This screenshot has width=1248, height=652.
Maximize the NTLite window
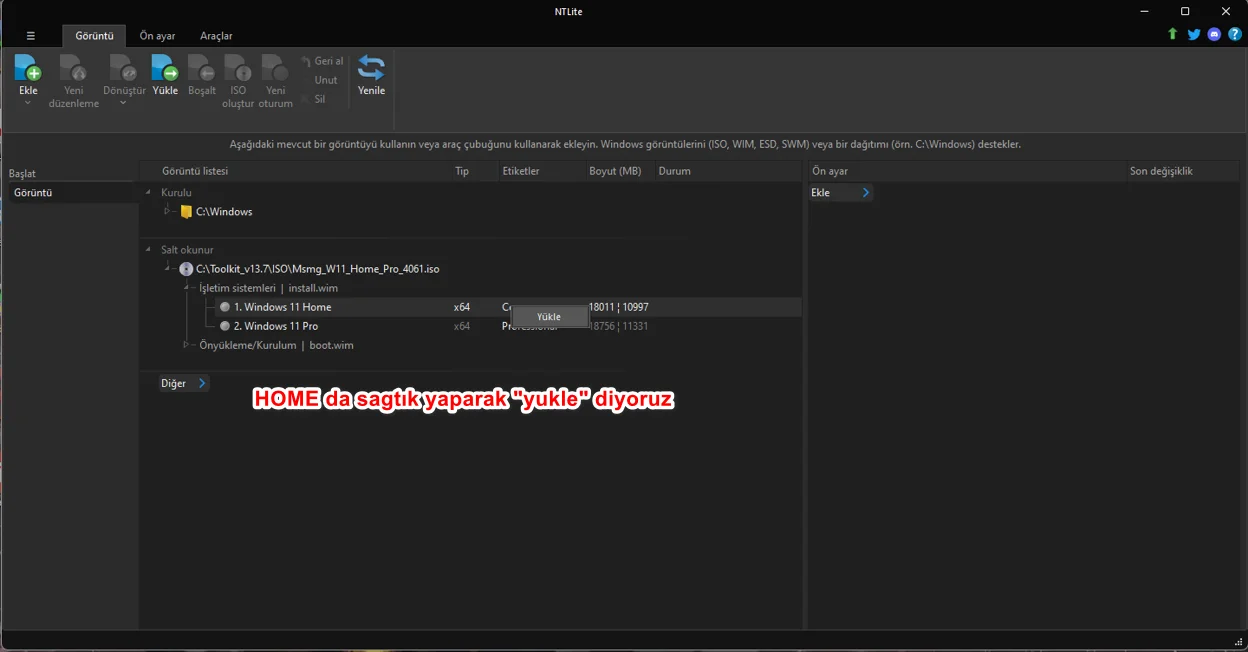(1185, 11)
